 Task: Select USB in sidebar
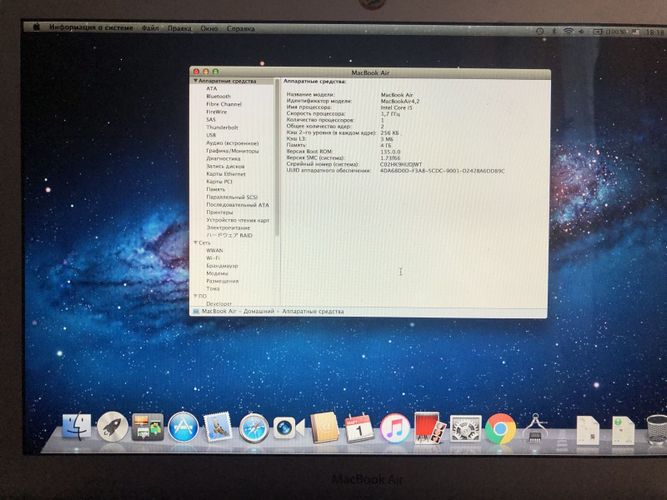211,135
